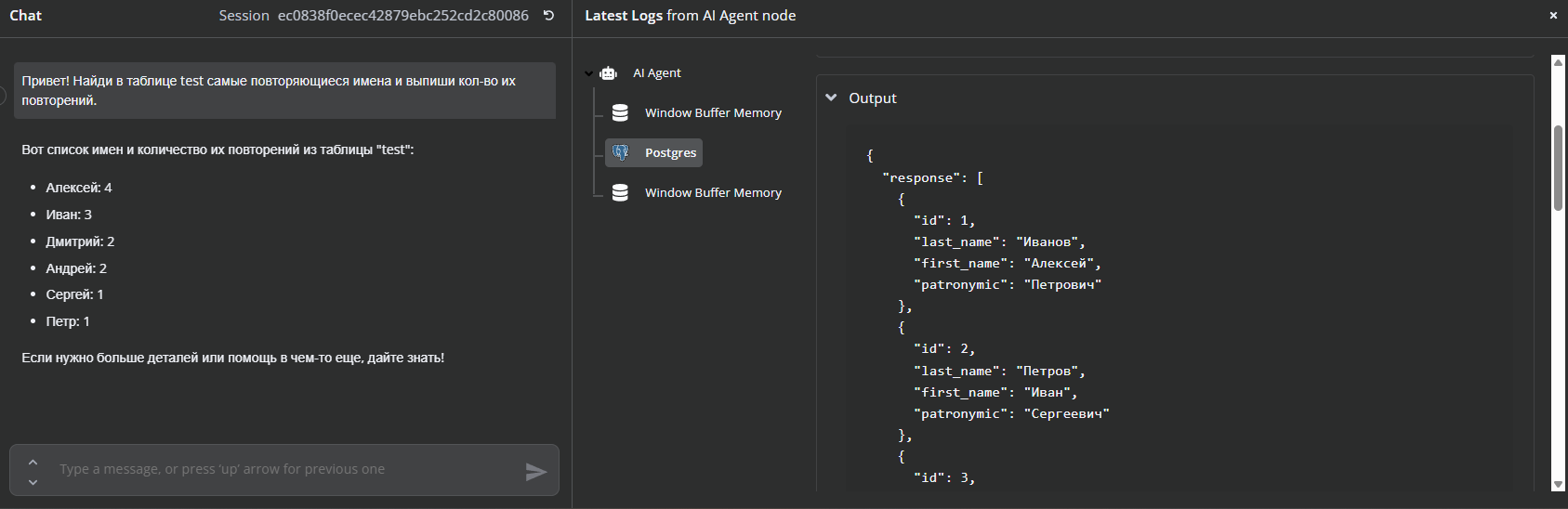Click the output panel scrollbar thumb
Viewport: 1568px width, 509px height.
coord(1559,167)
